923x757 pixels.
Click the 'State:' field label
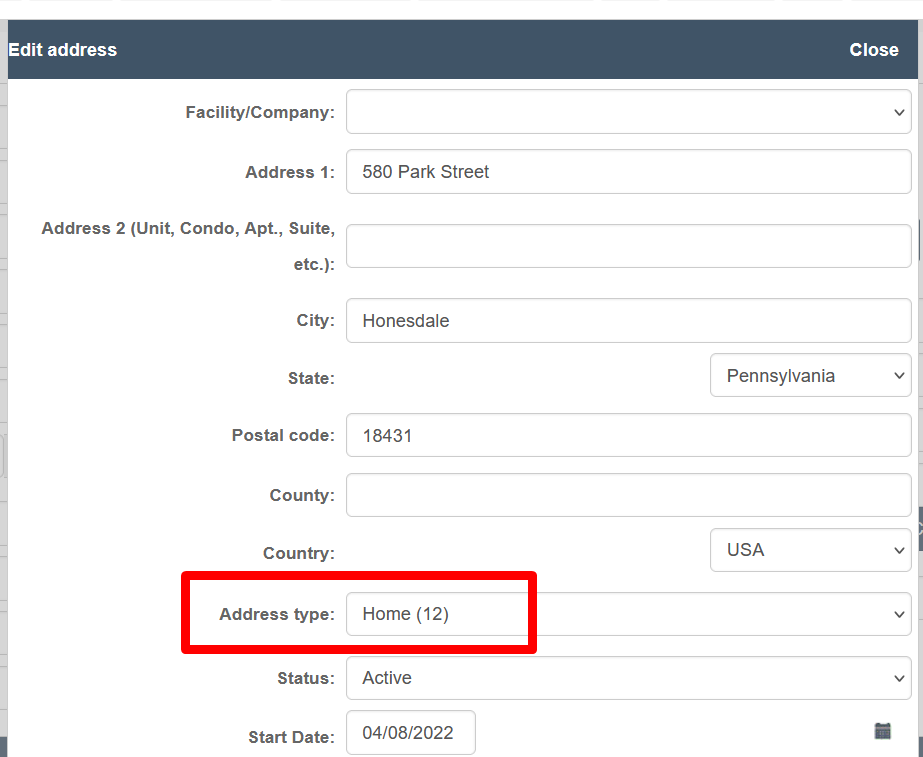point(311,378)
